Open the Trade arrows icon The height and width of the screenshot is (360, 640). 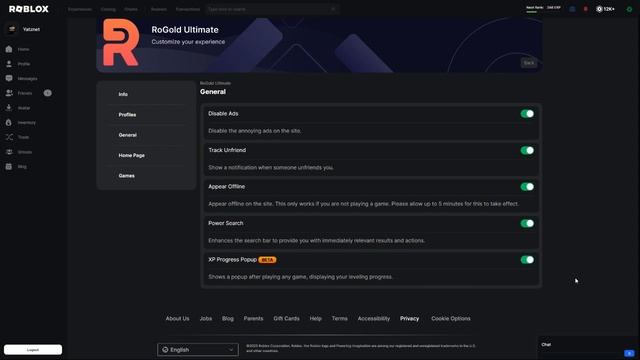9,137
